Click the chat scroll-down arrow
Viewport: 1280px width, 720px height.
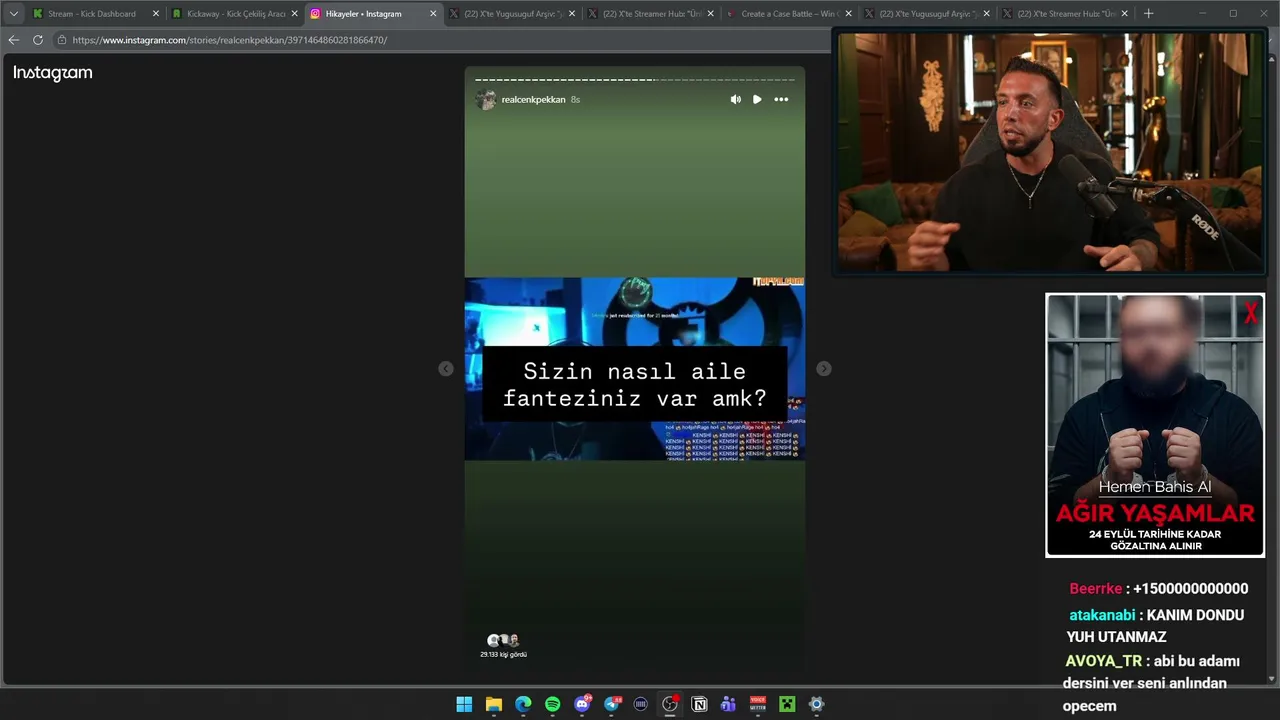coord(1271,679)
